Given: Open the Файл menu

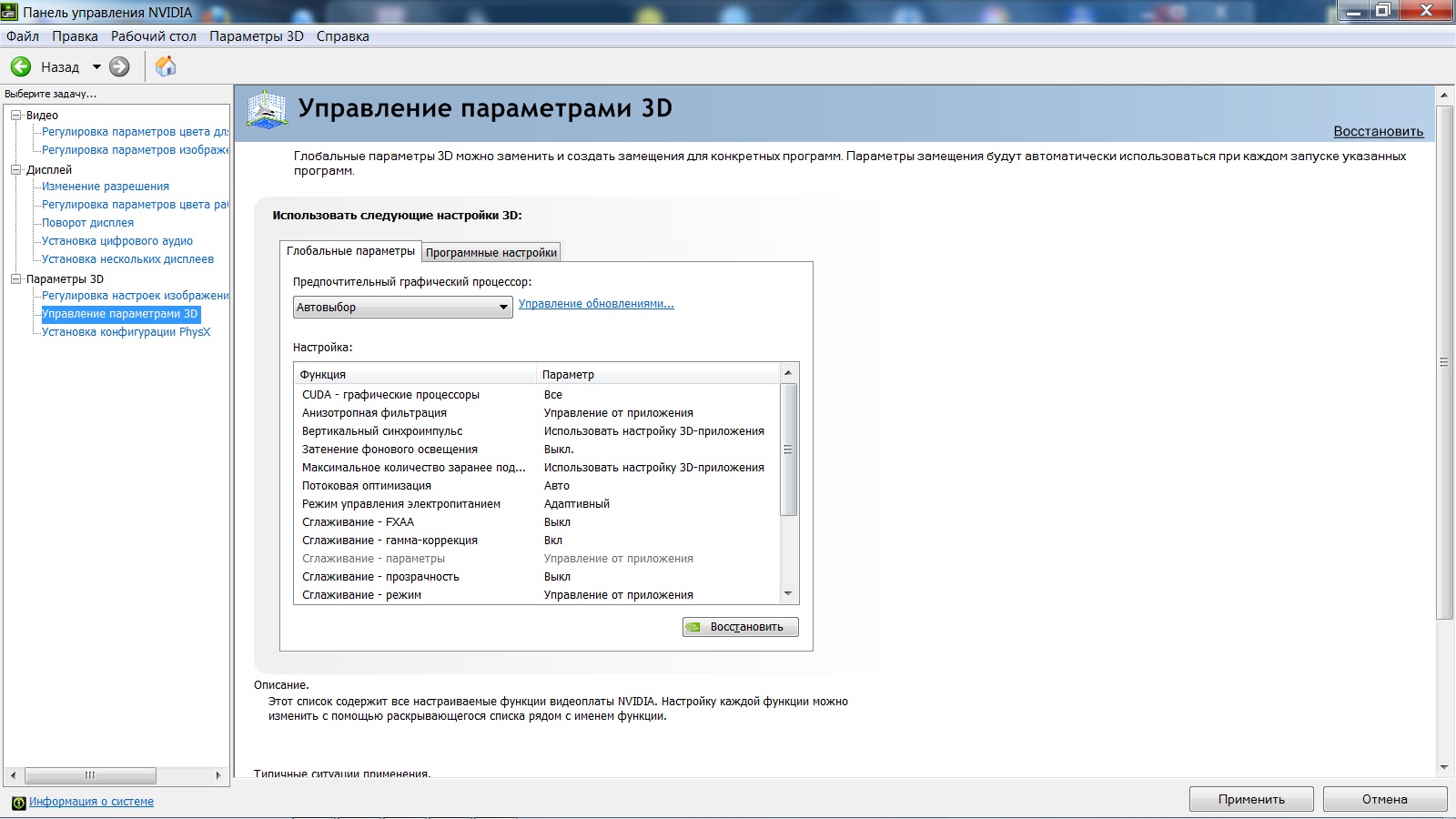Looking at the screenshot, I should (x=23, y=36).
